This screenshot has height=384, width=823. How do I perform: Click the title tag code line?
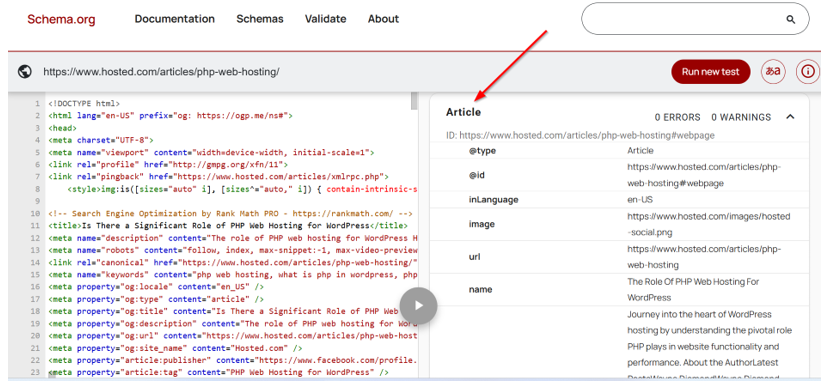[x=228, y=226]
